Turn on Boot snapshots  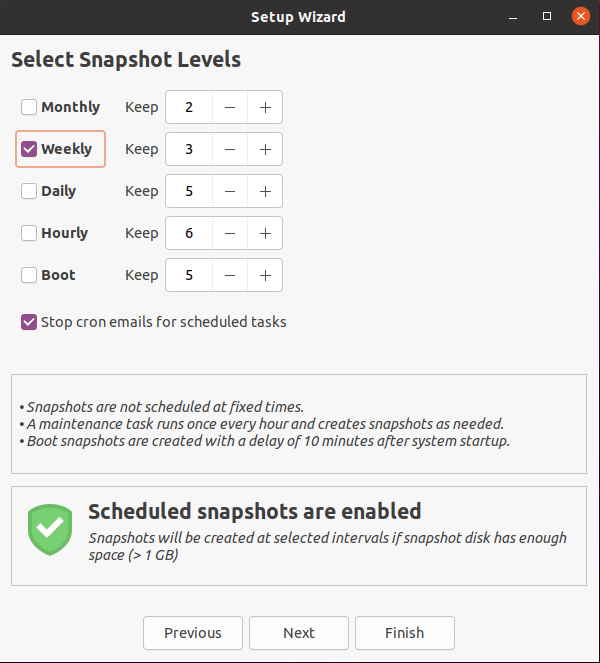point(29,275)
